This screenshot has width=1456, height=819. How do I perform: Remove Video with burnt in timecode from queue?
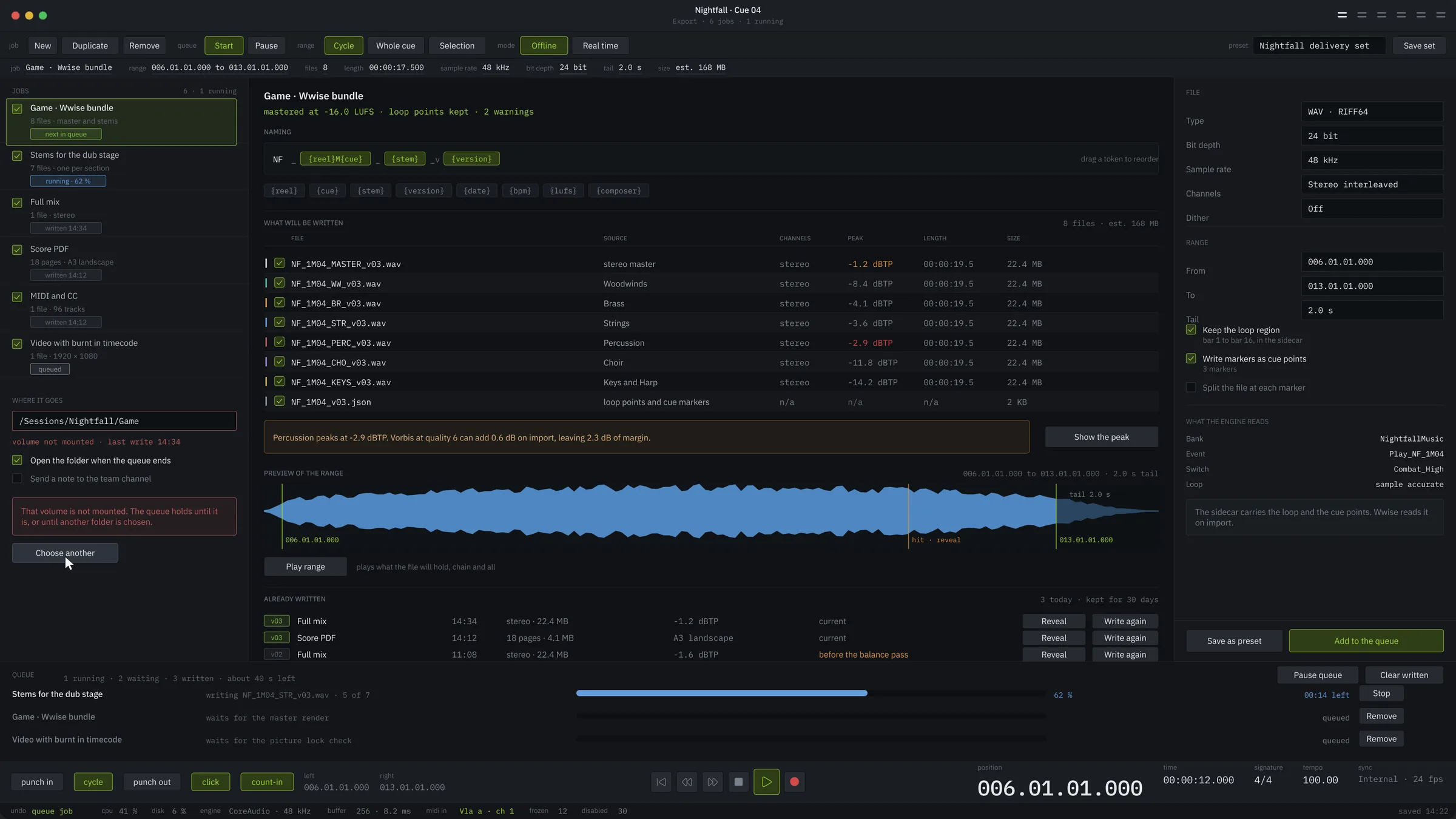[x=1381, y=739]
